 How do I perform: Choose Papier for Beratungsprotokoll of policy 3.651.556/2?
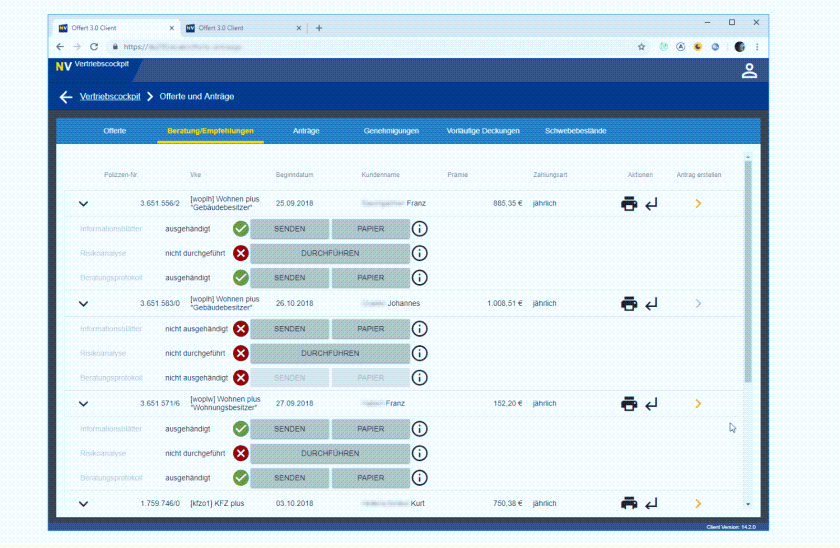[x=371, y=277]
